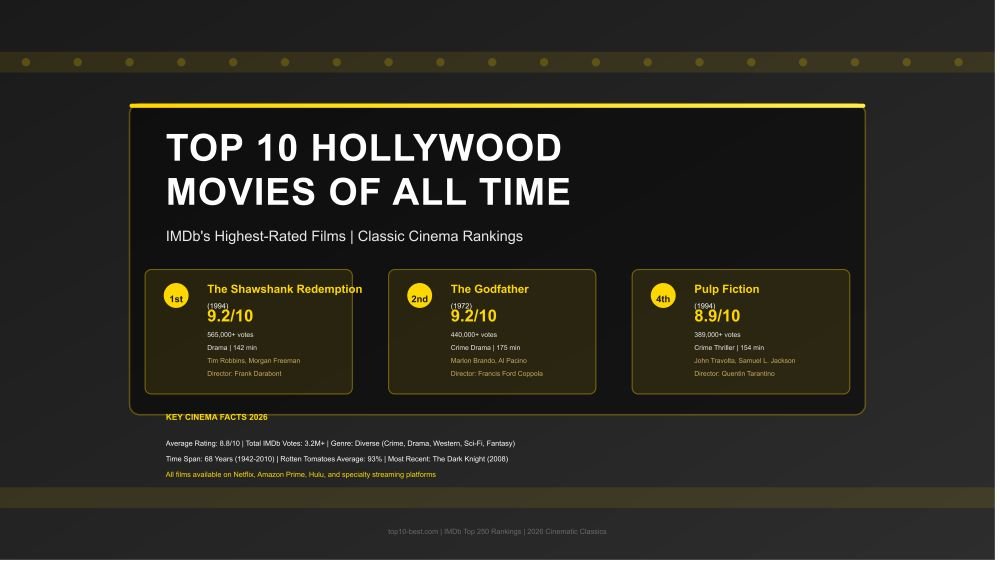
Task: Select The Godfather title
Action: pyautogui.click(x=492, y=290)
